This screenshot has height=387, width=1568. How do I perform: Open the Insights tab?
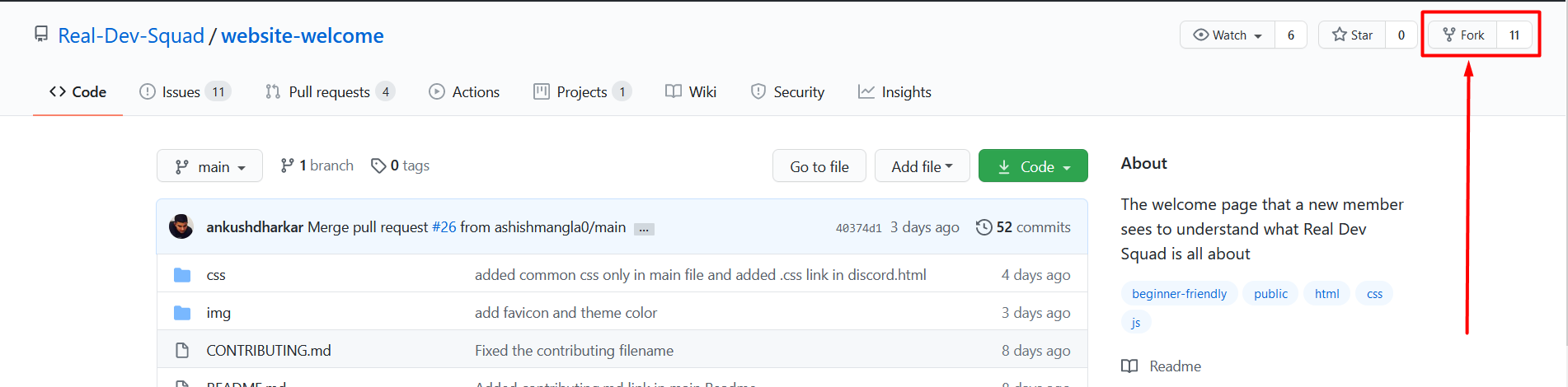(894, 92)
